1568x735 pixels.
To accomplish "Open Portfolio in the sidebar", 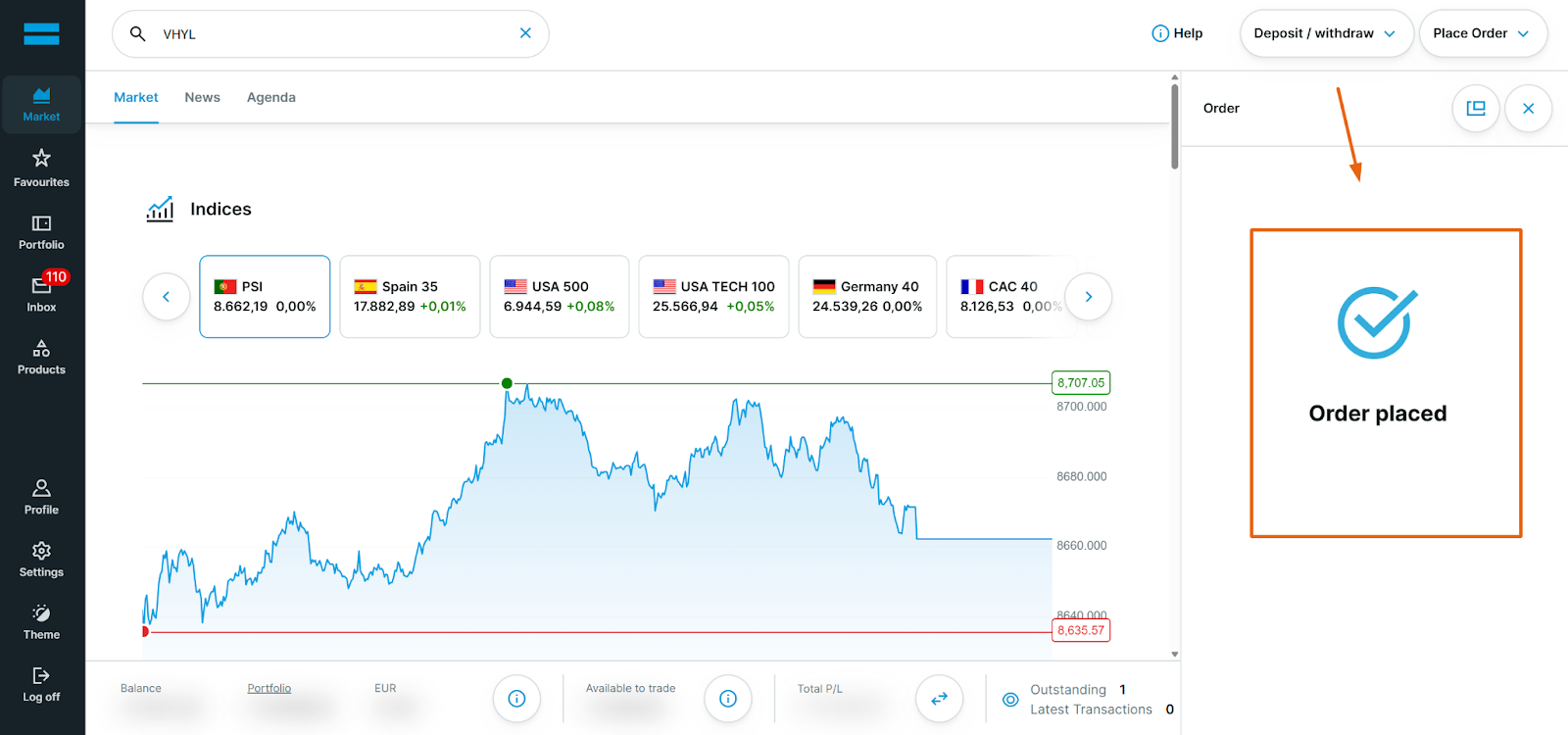I will (41, 232).
